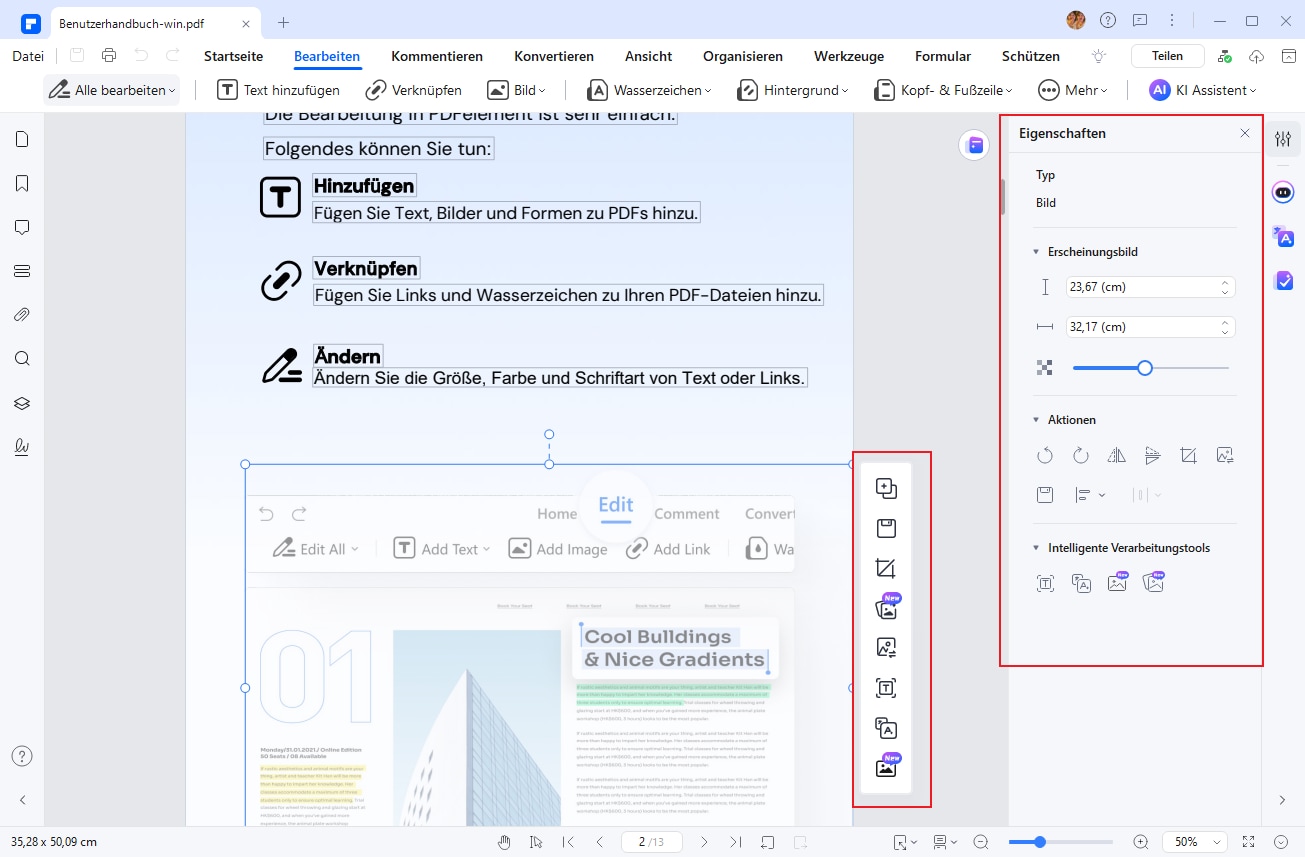Toggle fullscreen view in status bar
1305x857 pixels.
coord(1248,842)
